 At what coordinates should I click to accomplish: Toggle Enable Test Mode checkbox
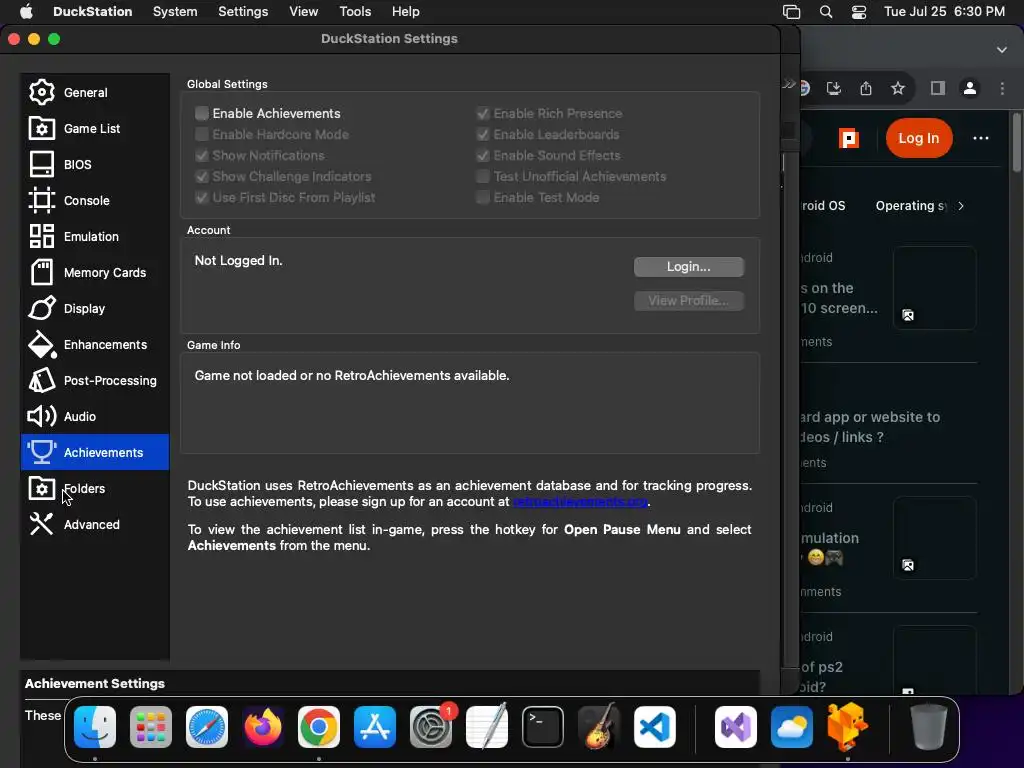(x=483, y=197)
